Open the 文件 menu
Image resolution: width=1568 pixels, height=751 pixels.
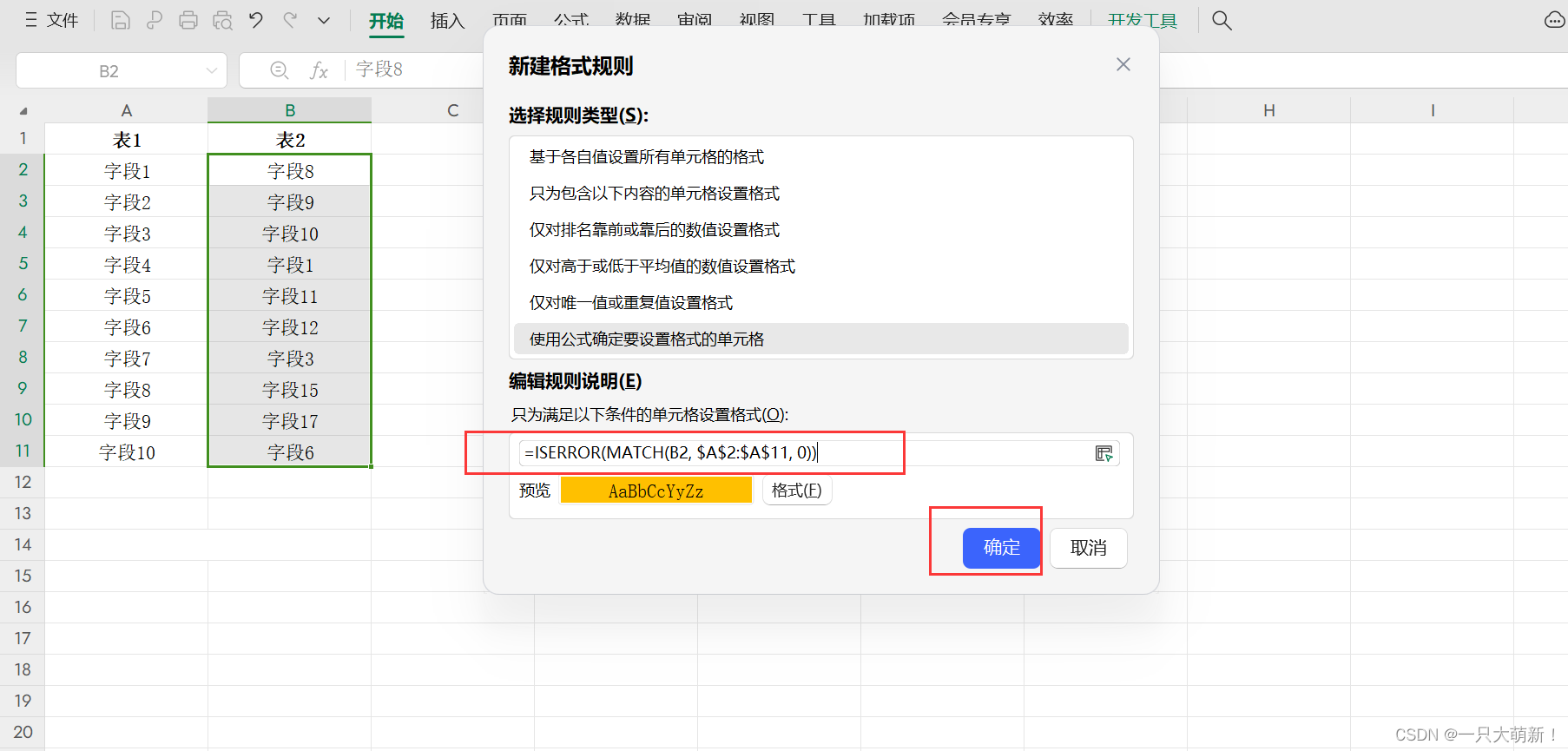point(52,20)
